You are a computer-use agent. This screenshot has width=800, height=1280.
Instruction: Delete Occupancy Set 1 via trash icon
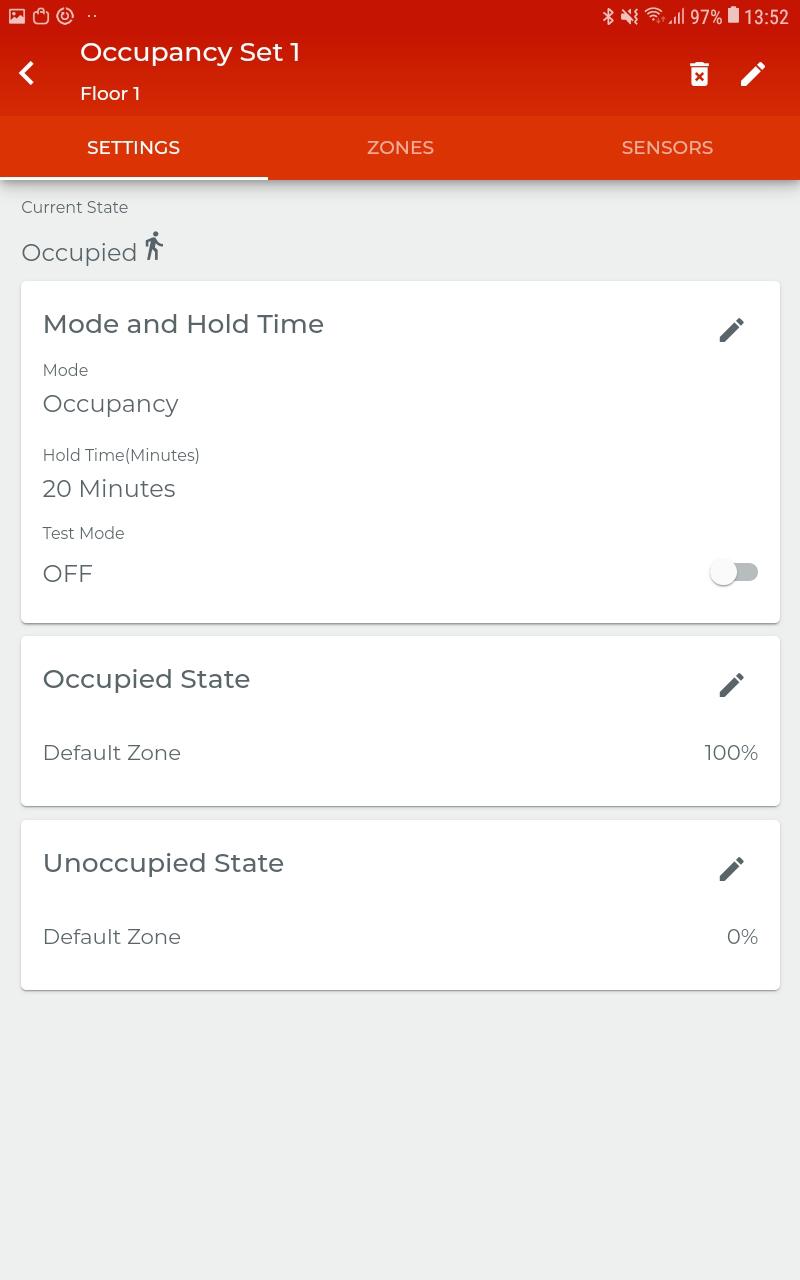[699, 73]
